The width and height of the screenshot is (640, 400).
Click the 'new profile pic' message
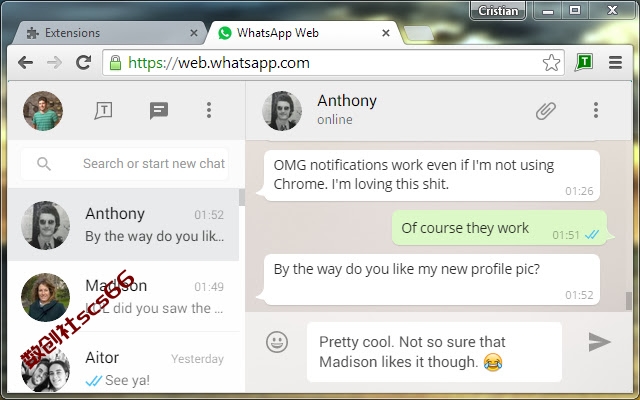[431, 280]
